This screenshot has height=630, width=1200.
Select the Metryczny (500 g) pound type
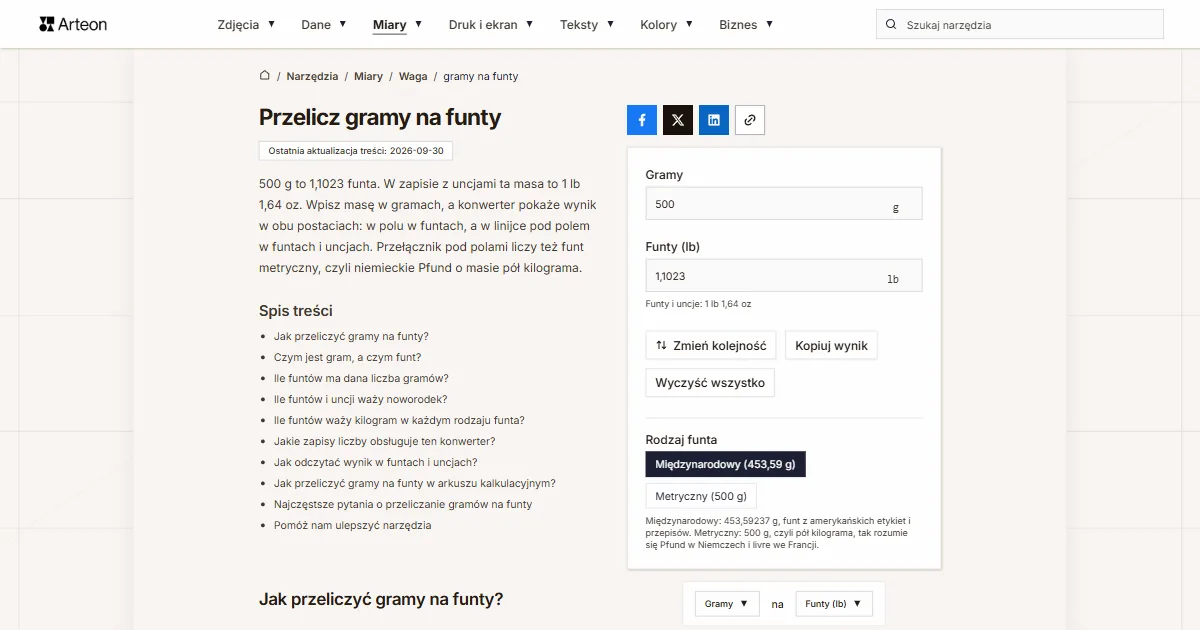pyautogui.click(x=701, y=496)
